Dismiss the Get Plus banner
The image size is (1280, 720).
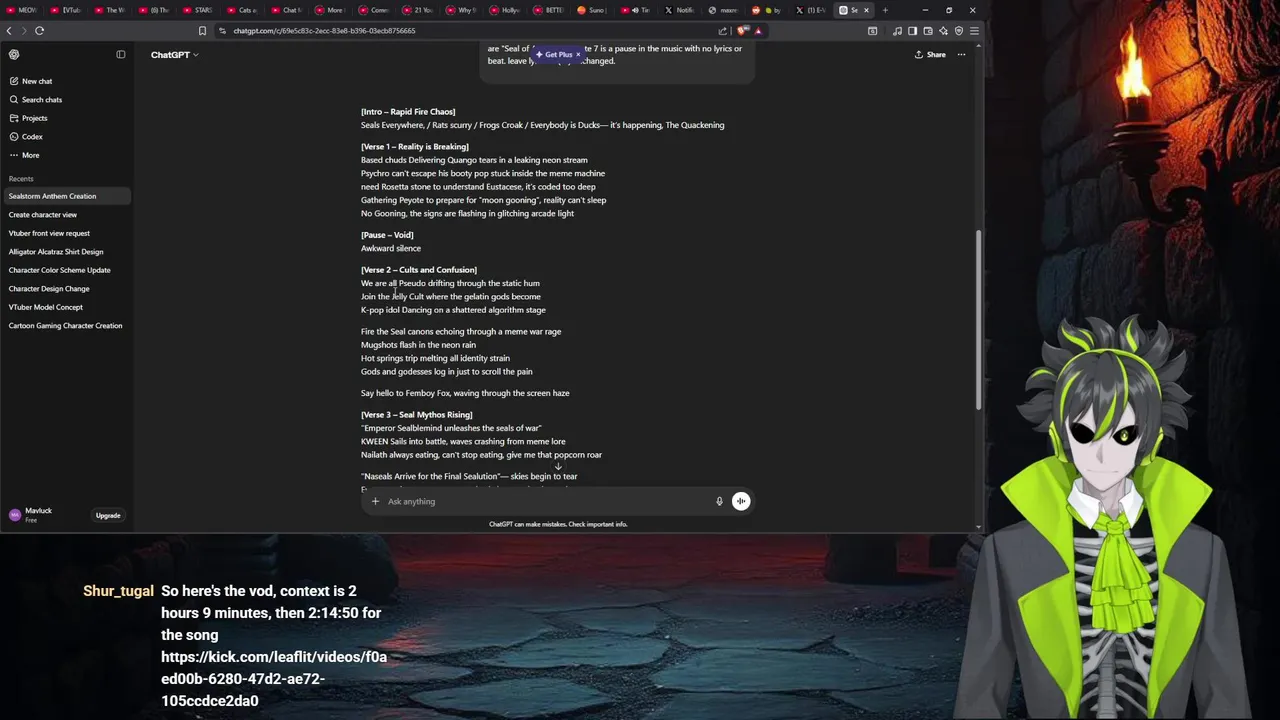click(578, 54)
